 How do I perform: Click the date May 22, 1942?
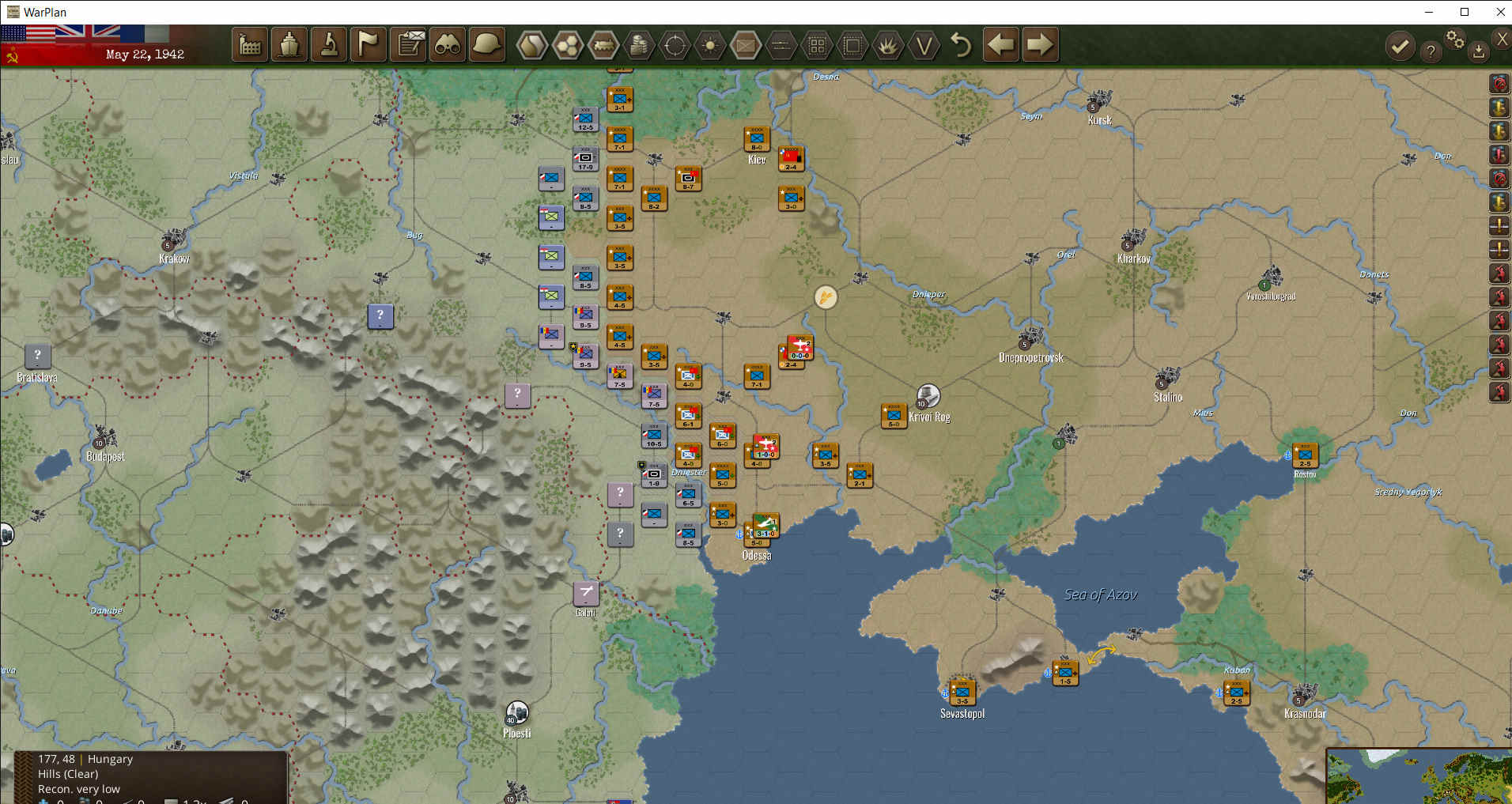coord(145,55)
